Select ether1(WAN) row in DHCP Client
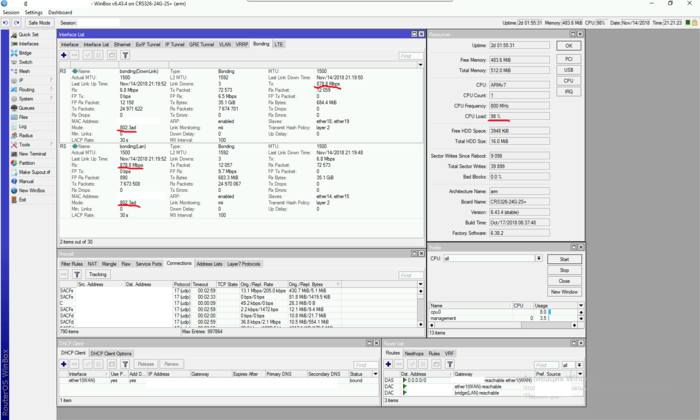 219,380
